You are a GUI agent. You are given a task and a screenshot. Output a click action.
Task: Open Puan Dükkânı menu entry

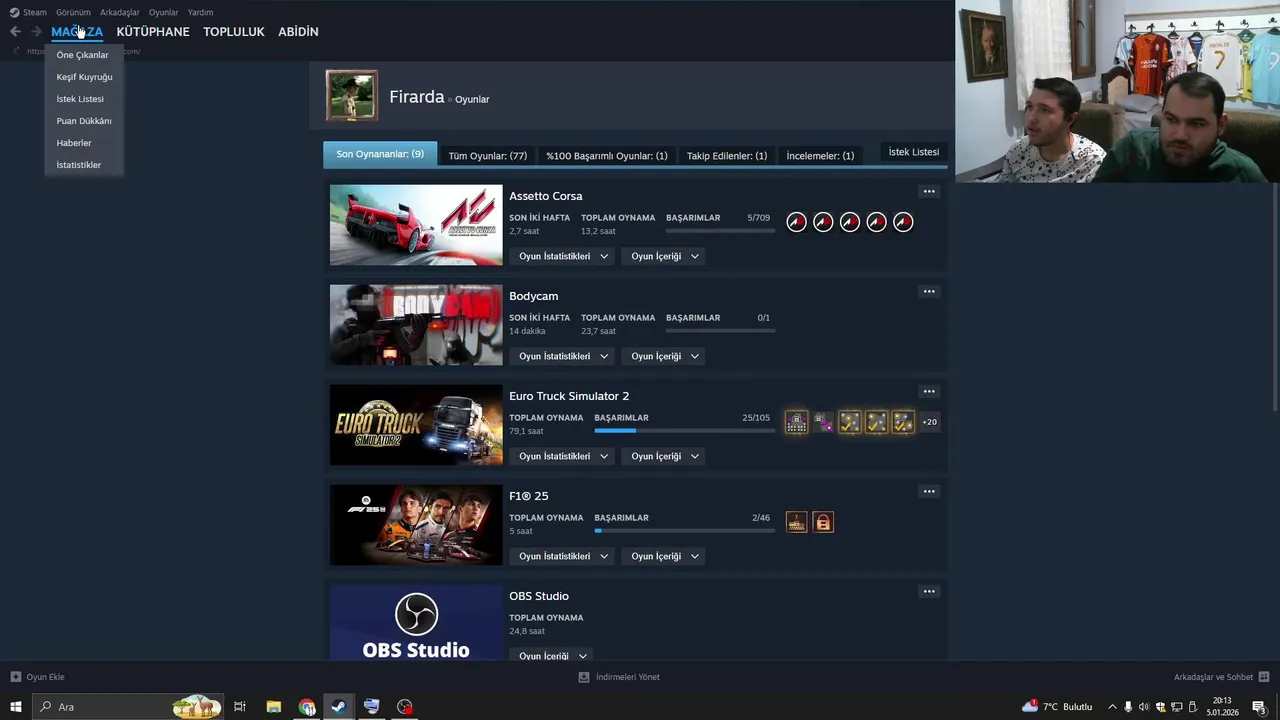pos(84,121)
